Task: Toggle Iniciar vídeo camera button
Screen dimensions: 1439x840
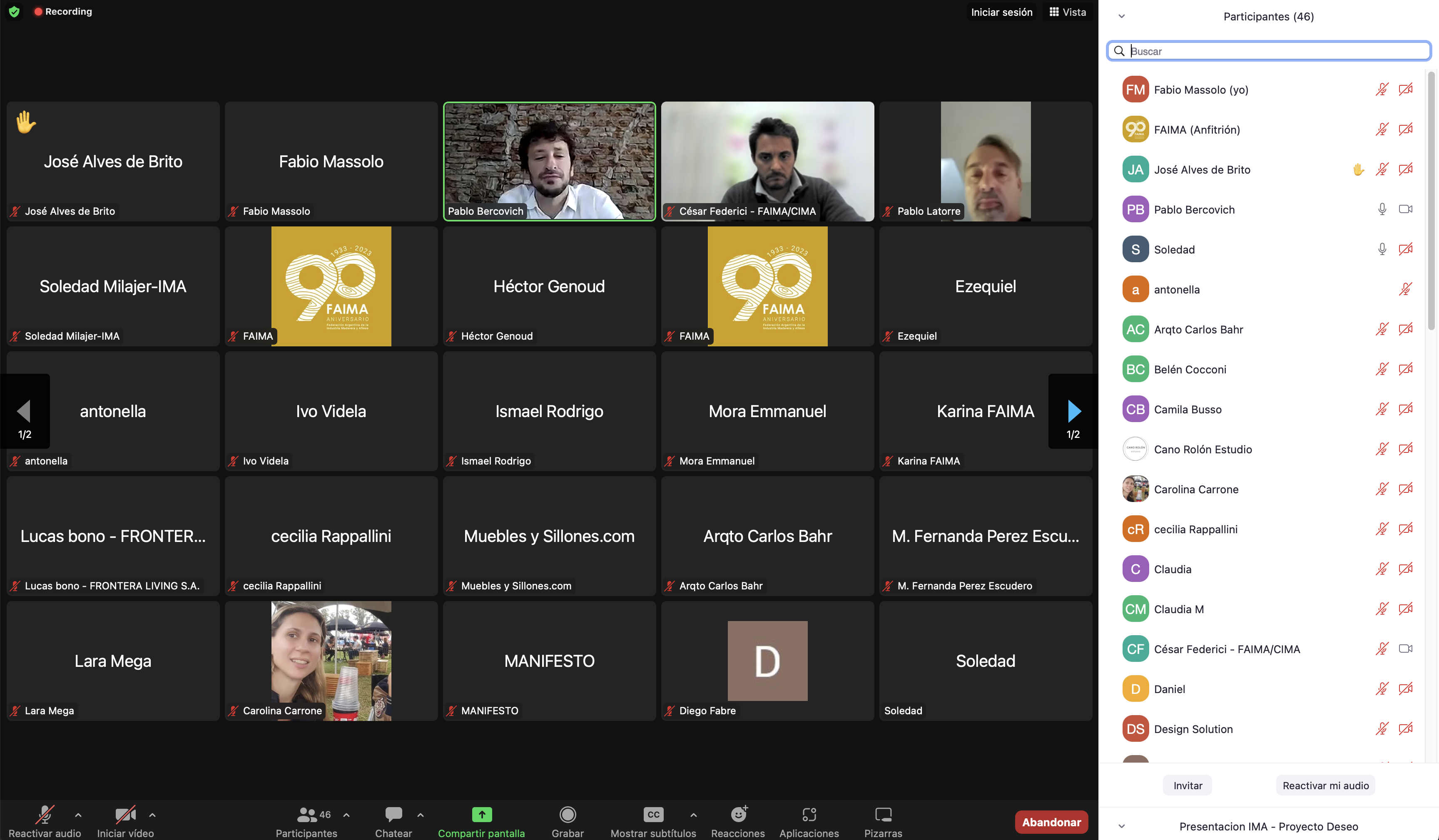Action: (125, 814)
